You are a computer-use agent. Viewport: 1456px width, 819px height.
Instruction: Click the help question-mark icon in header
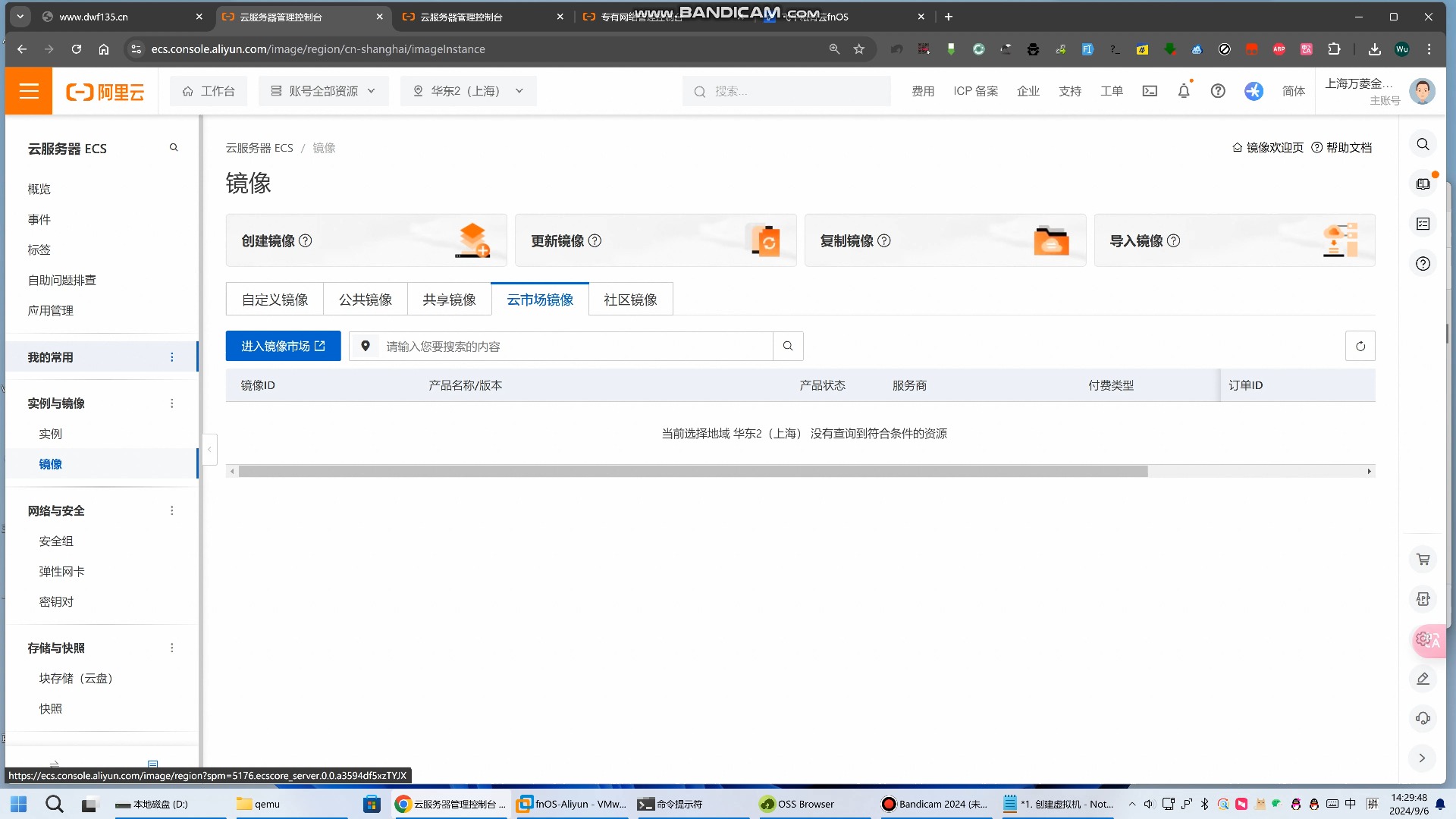pos(1218,91)
